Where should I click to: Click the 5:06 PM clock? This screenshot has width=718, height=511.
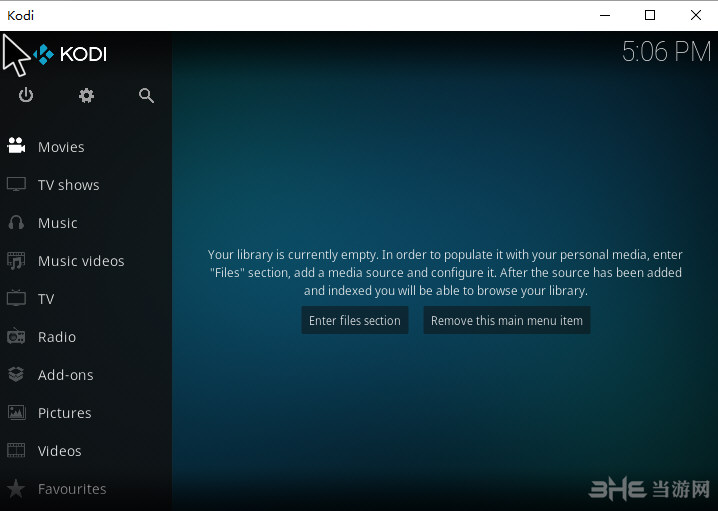pyautogui.click(x=666, y=51)
